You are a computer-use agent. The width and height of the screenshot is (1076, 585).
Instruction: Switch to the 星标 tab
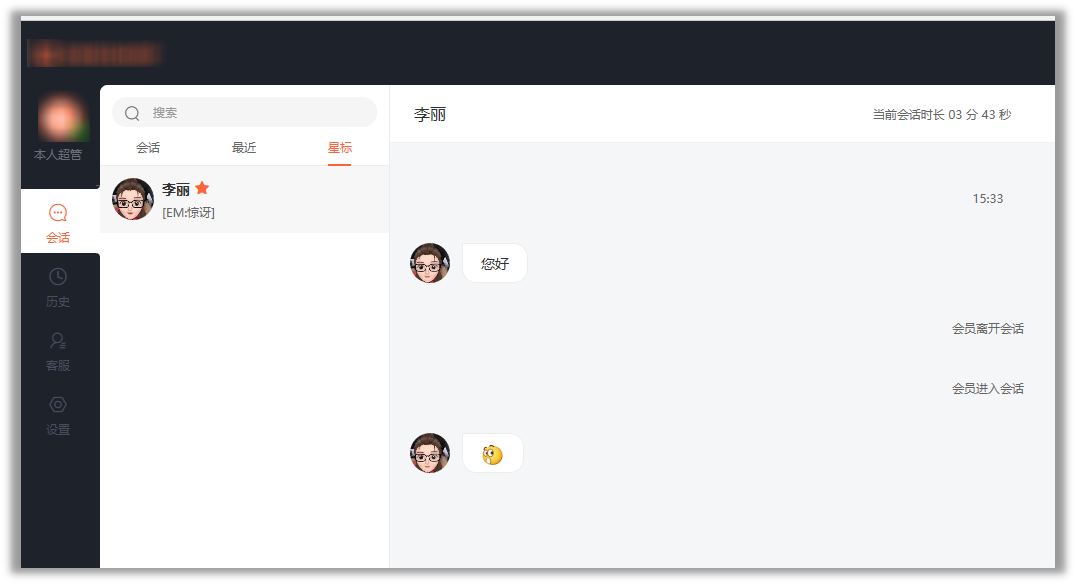pyautogui.click(x=340, y=148)
